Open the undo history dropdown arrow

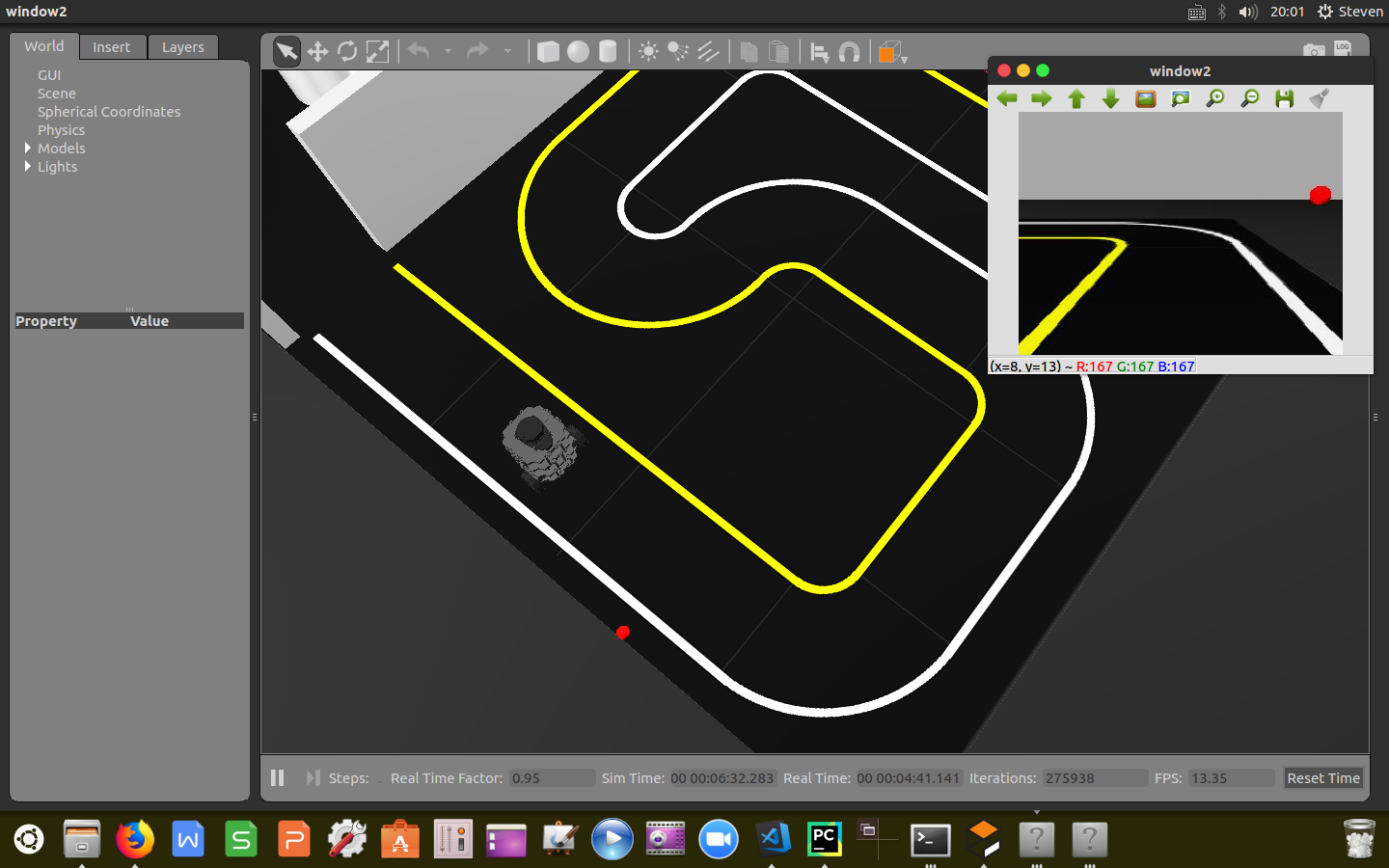tap(449, 51)
